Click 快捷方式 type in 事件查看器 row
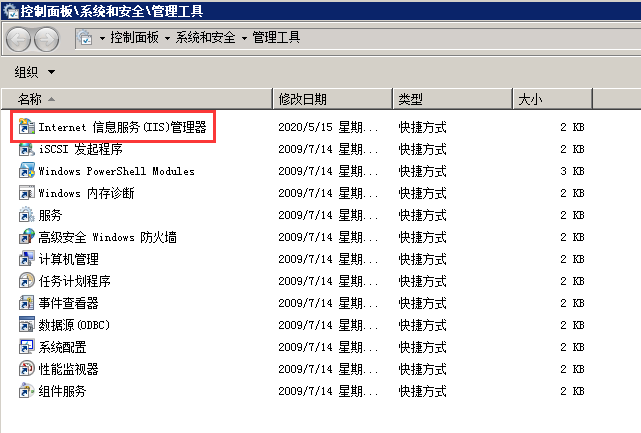The width and height of the screenshot is (641, 433). coord(422,303)
